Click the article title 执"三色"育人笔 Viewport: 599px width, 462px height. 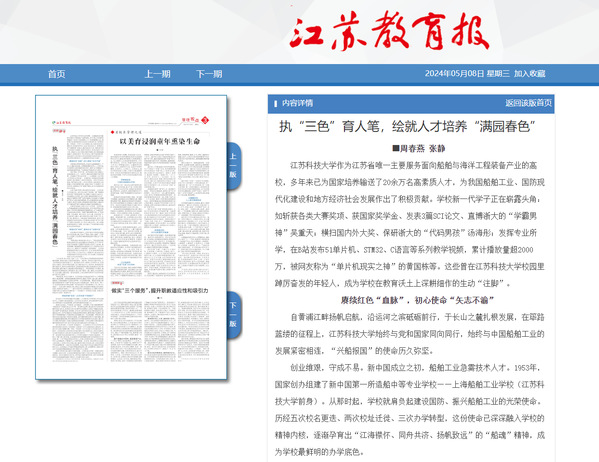pos(407,126)
